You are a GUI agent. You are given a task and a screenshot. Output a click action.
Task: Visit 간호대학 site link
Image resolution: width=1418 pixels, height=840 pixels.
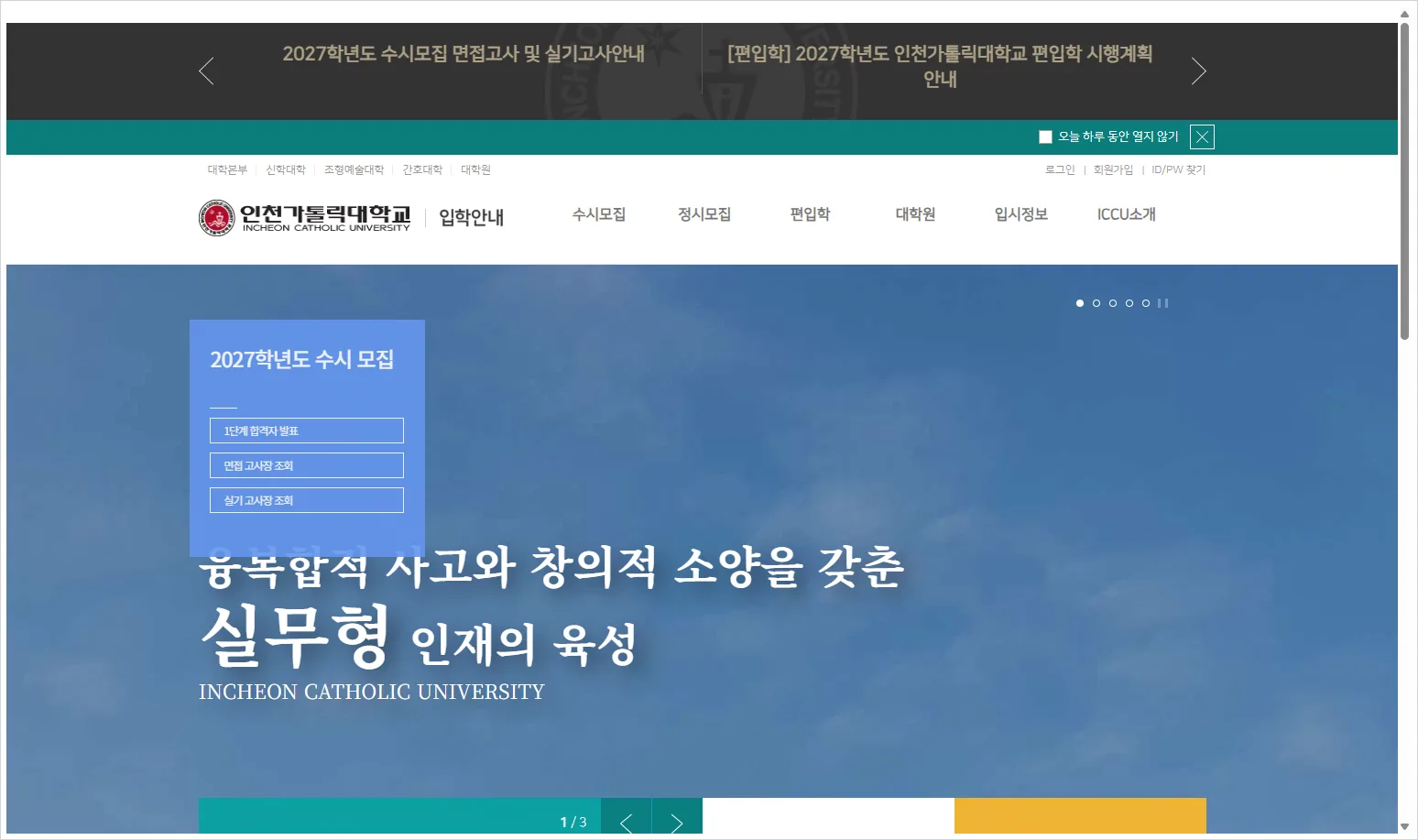click(422, 169)
